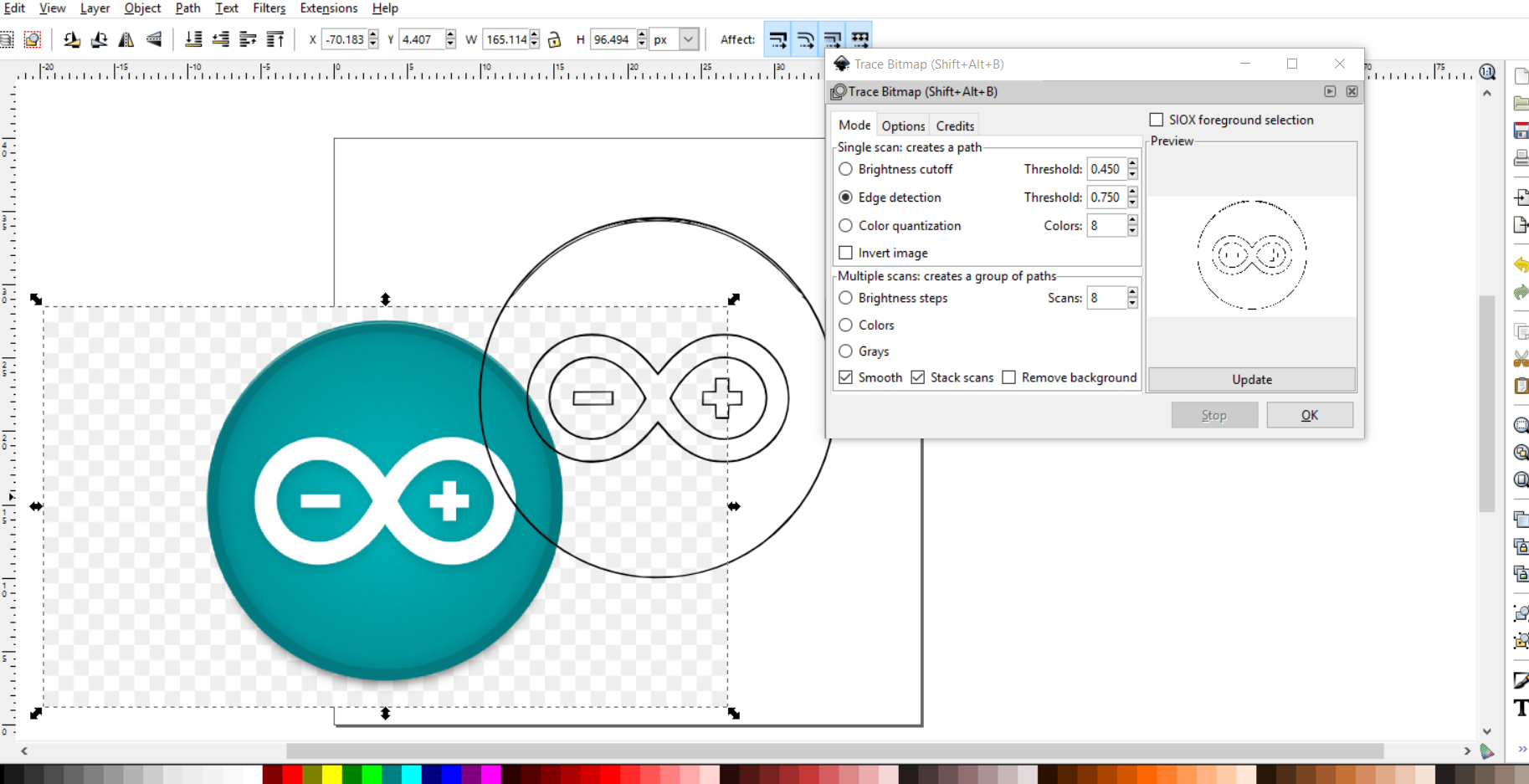Open the px units dropdown
Viewport: 1529px width, 784px height.
tap(688, 39)
